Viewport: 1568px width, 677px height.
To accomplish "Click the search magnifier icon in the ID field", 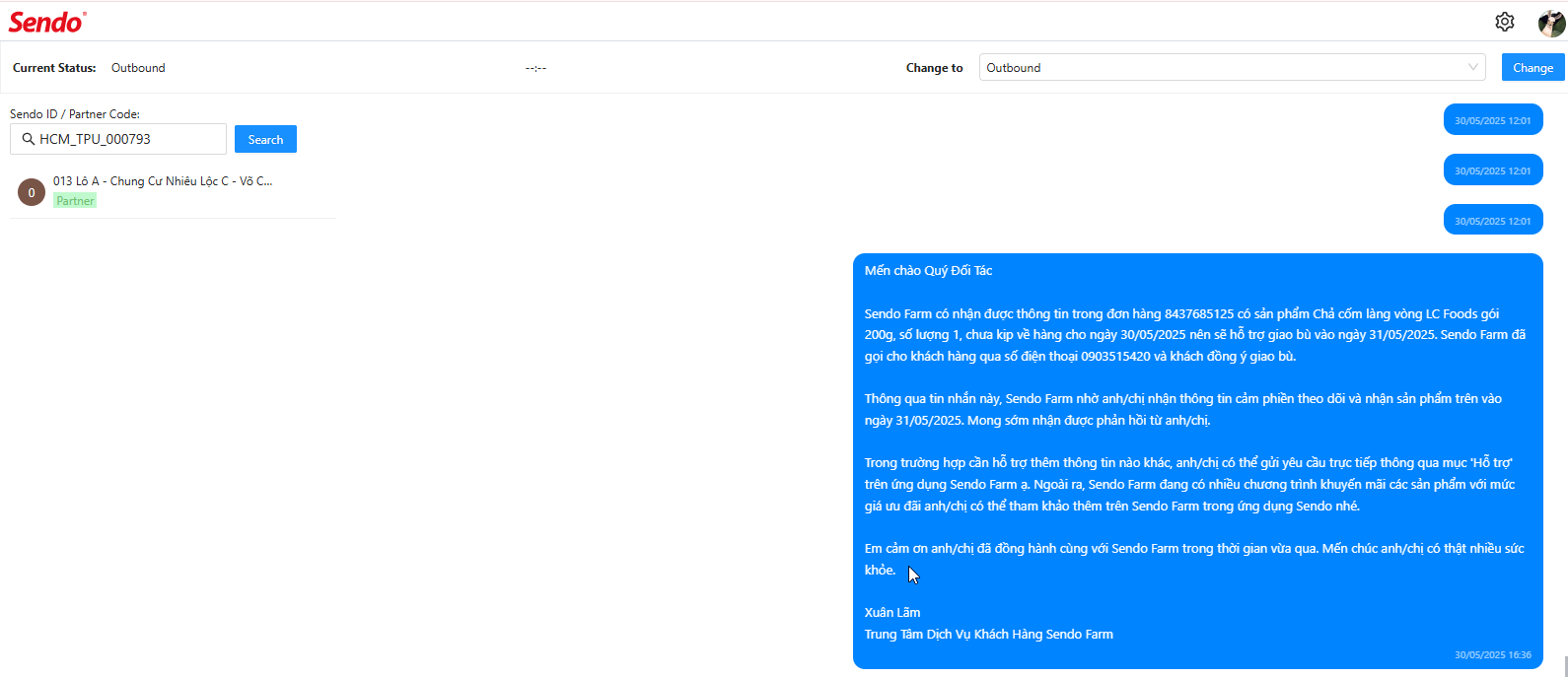I will click(29, 139).
